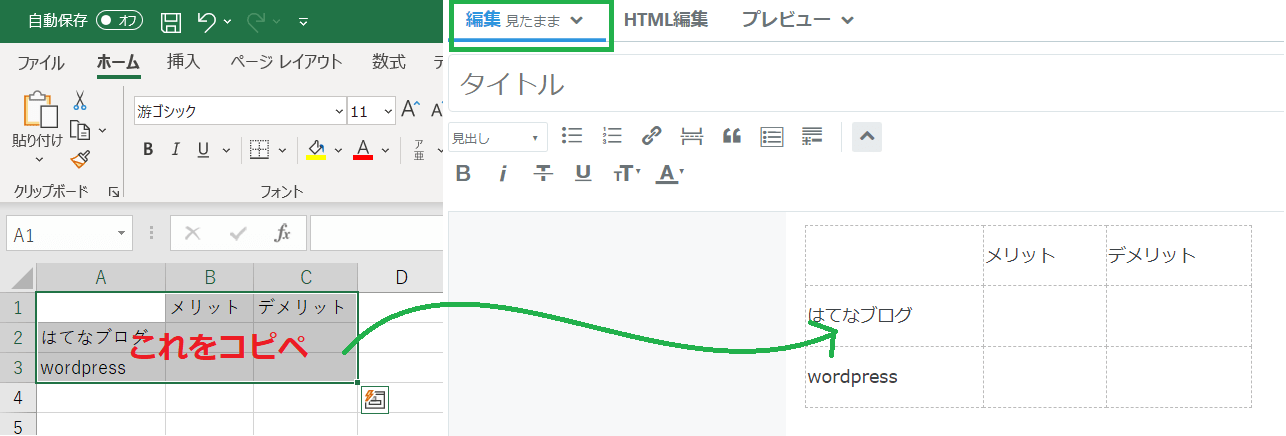Switch to the 挿入 ribbon tab
The height and width of the screenshot is (436, 1286).
[x=183, y=62]
